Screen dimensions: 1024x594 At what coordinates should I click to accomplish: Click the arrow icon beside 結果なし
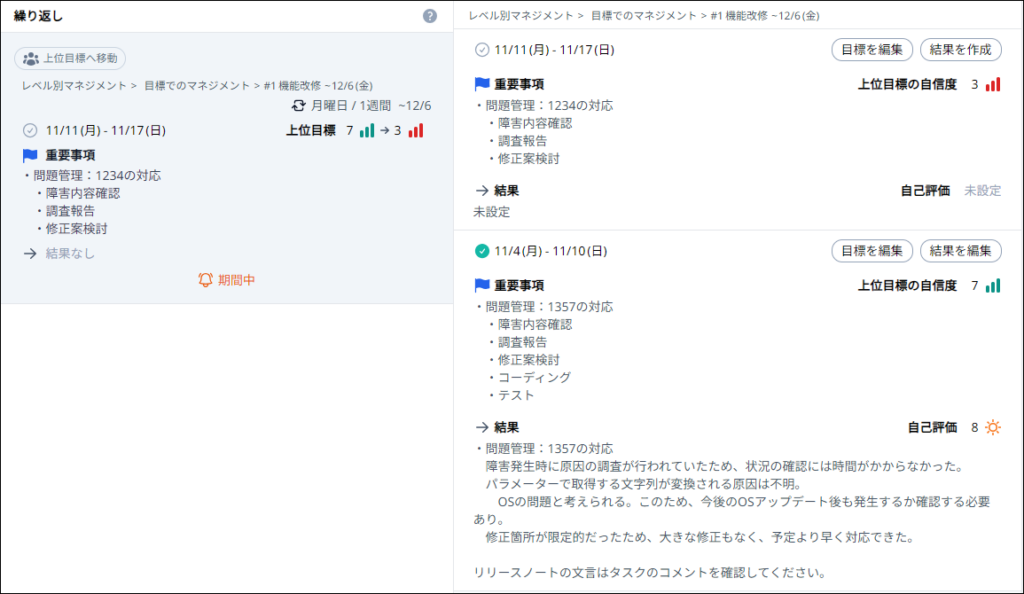click(x=30, y=253)
